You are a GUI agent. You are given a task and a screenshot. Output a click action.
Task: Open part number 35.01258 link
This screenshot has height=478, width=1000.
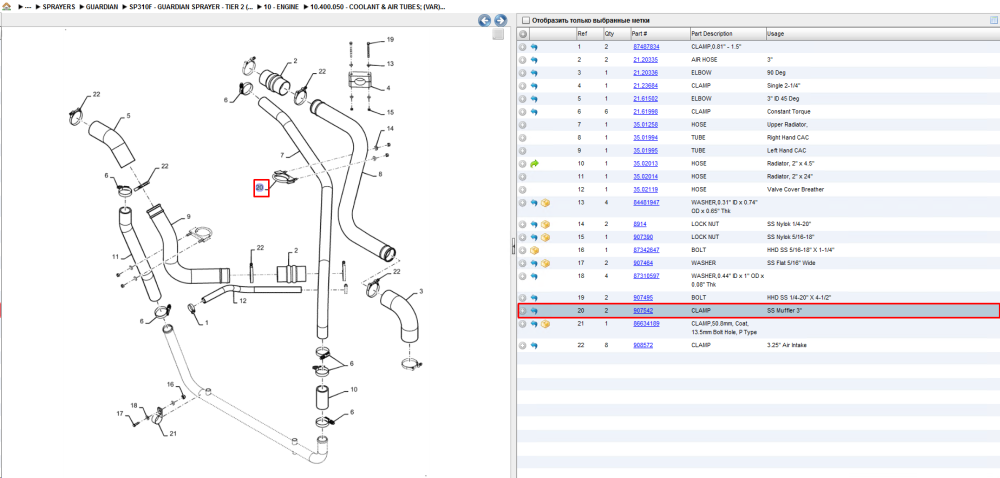pos(645,125)
